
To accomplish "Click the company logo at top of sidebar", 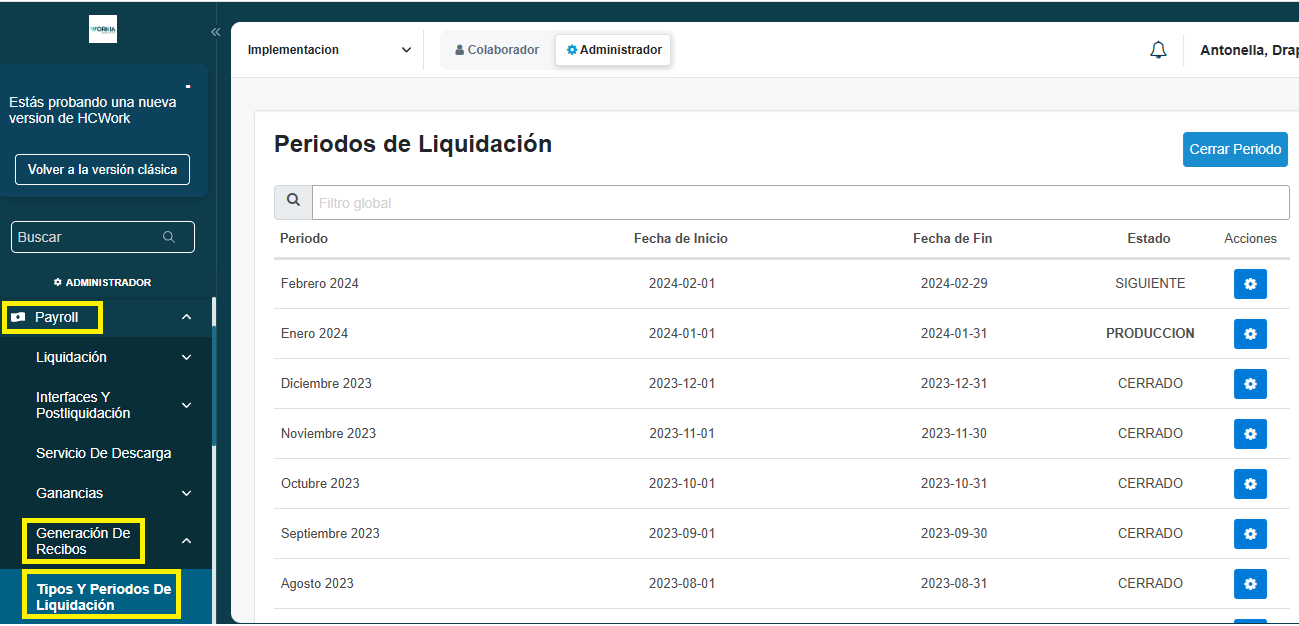I will point(103,29).
